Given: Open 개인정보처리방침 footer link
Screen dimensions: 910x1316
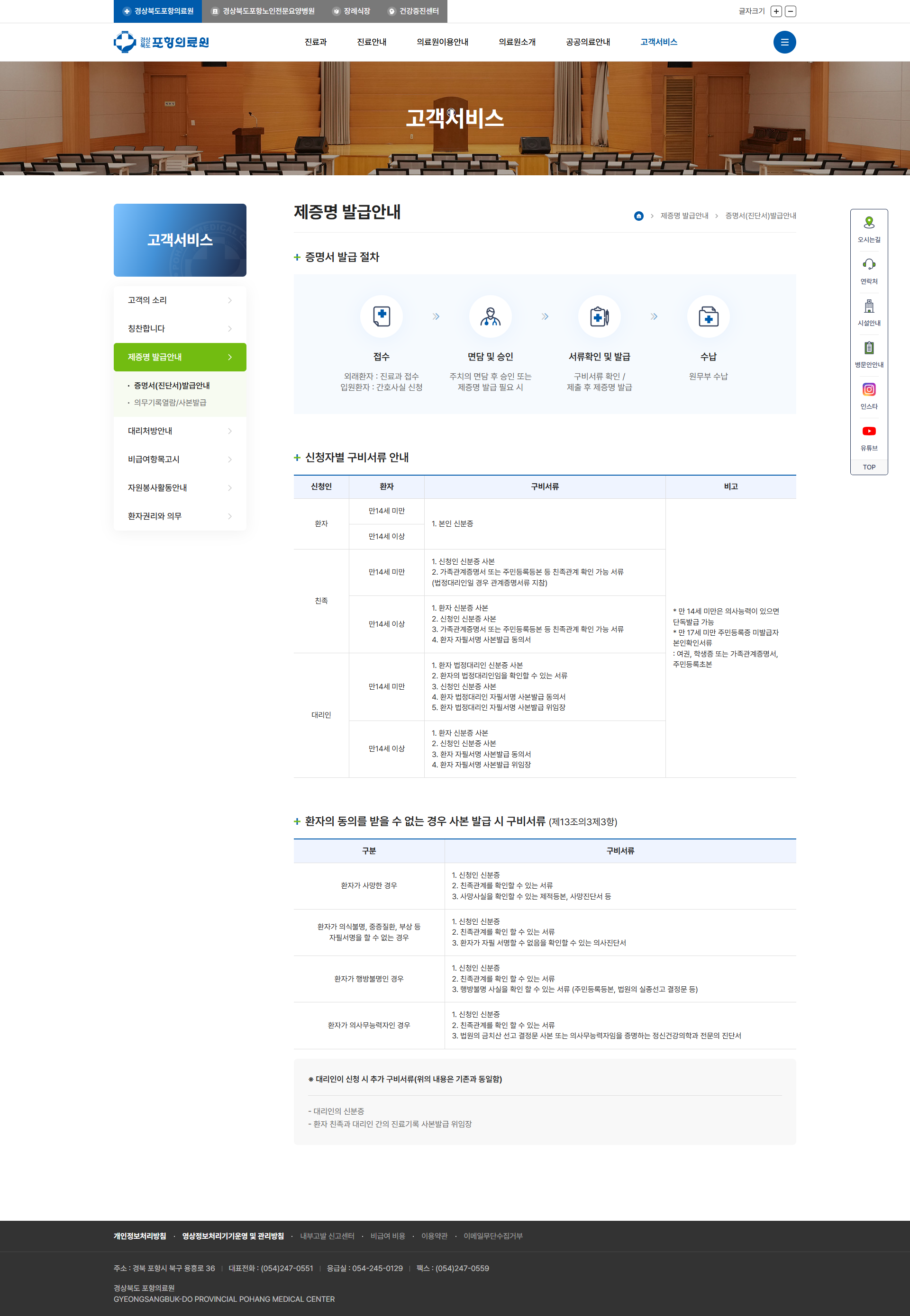Looking at the screenshot, I should click(x=140, y=1235).
